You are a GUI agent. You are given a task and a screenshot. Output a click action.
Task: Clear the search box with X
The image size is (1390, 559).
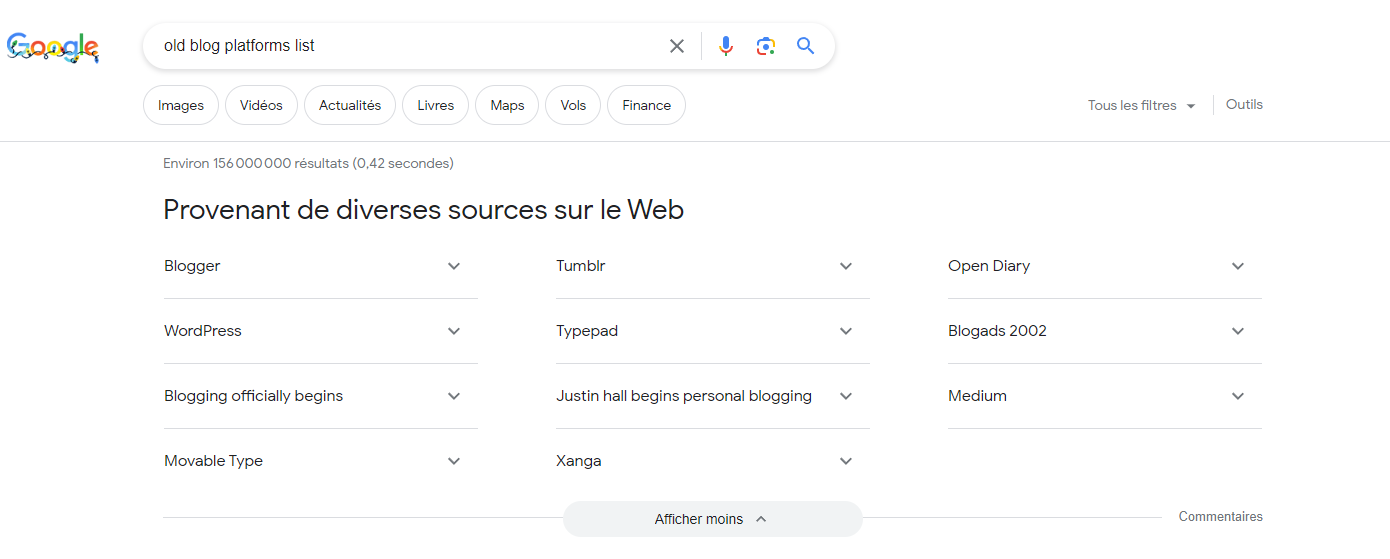pos(677,46)
